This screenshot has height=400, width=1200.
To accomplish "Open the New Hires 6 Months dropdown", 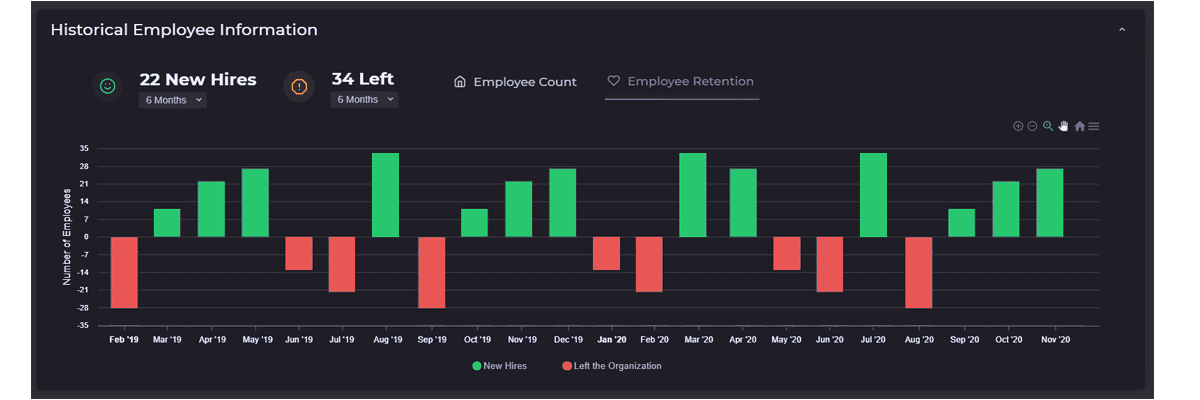I will 173,100.
